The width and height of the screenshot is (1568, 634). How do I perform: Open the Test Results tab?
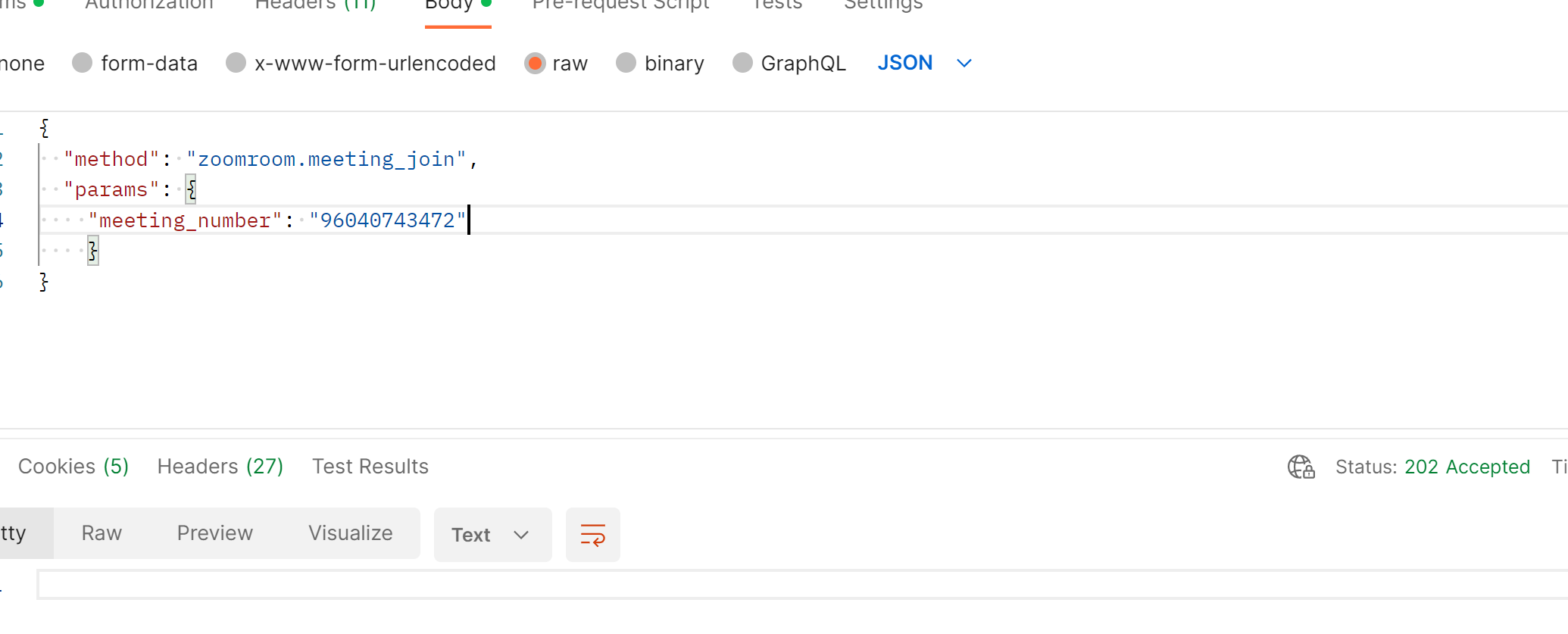coord(370,467)
